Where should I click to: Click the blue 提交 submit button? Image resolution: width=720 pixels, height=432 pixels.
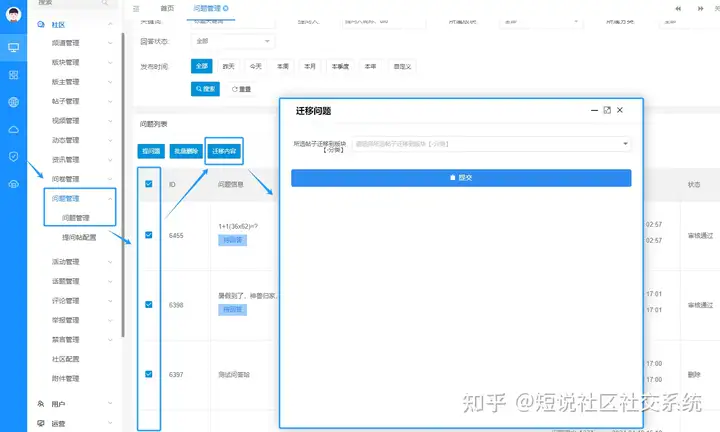pyautogui.click(x=461, y=178)
